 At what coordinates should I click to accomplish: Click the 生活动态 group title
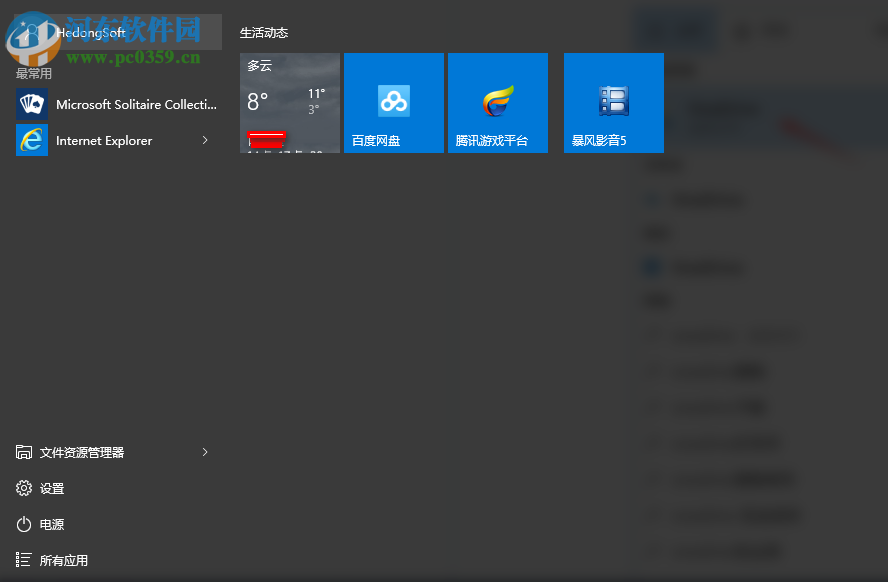[x=264, y=33]
